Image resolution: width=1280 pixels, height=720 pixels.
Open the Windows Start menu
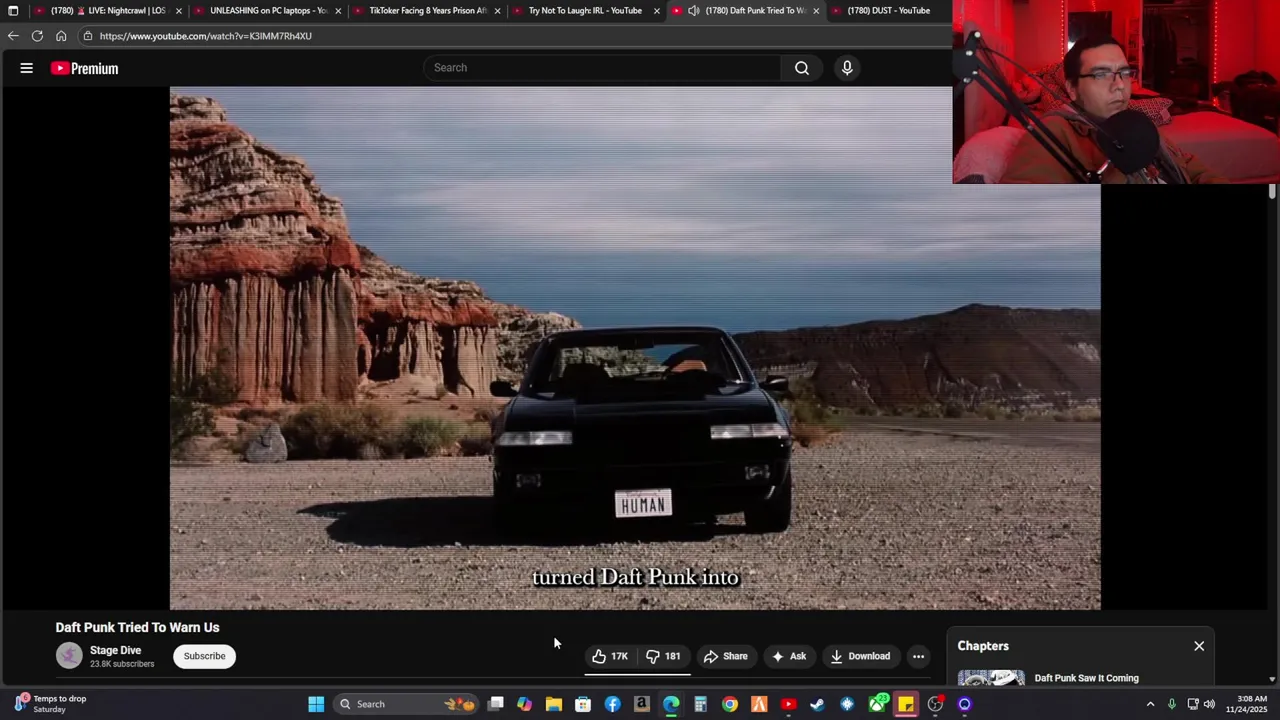tap(316, 704)
